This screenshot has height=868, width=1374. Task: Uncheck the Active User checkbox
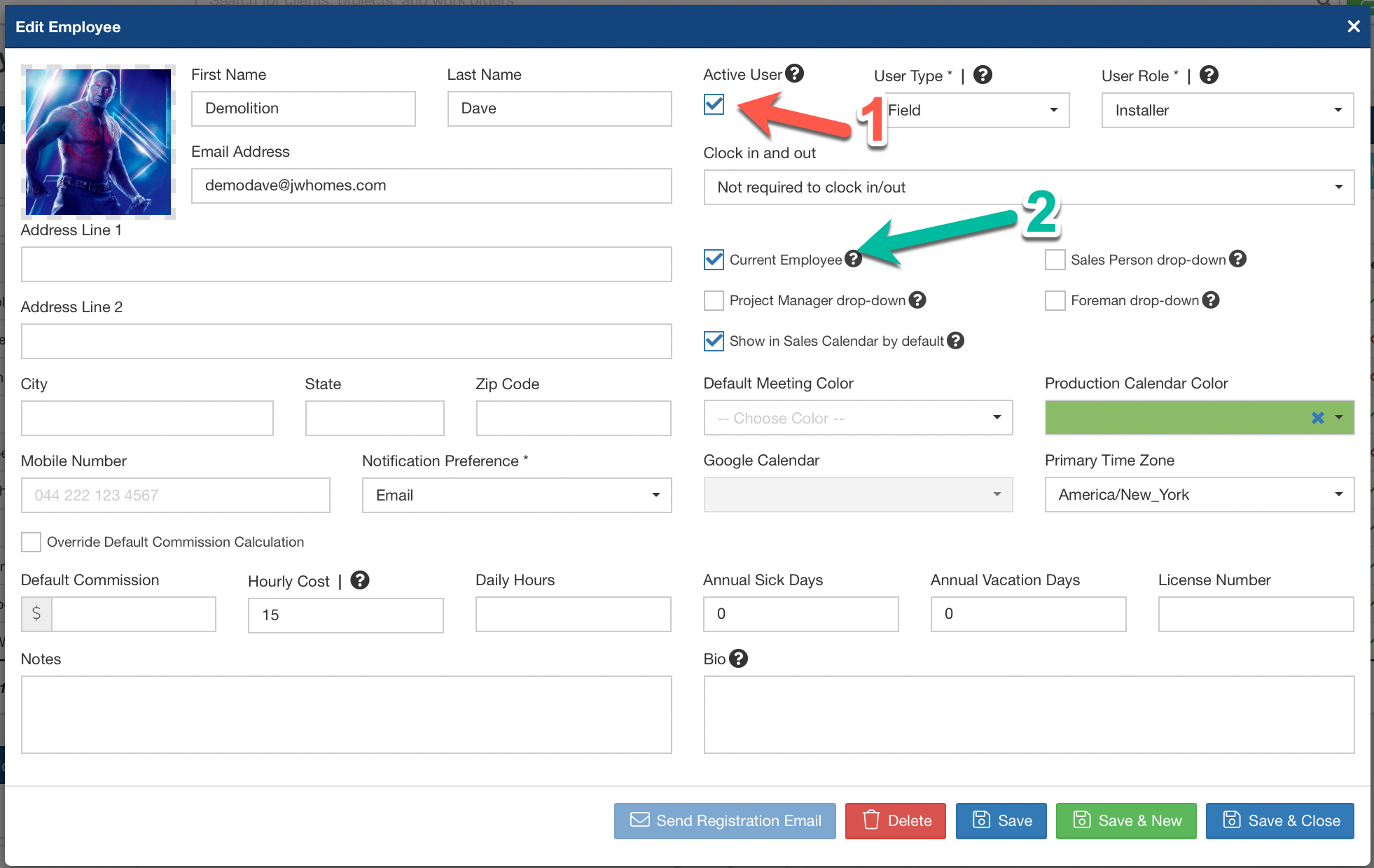click(x=714, y=105)
